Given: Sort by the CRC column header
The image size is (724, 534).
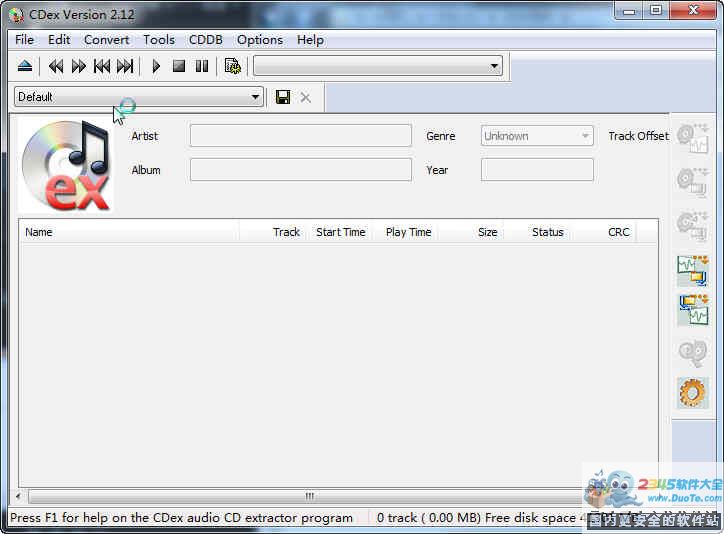Looking at the screenshot, I should click(x=604, y=232).
